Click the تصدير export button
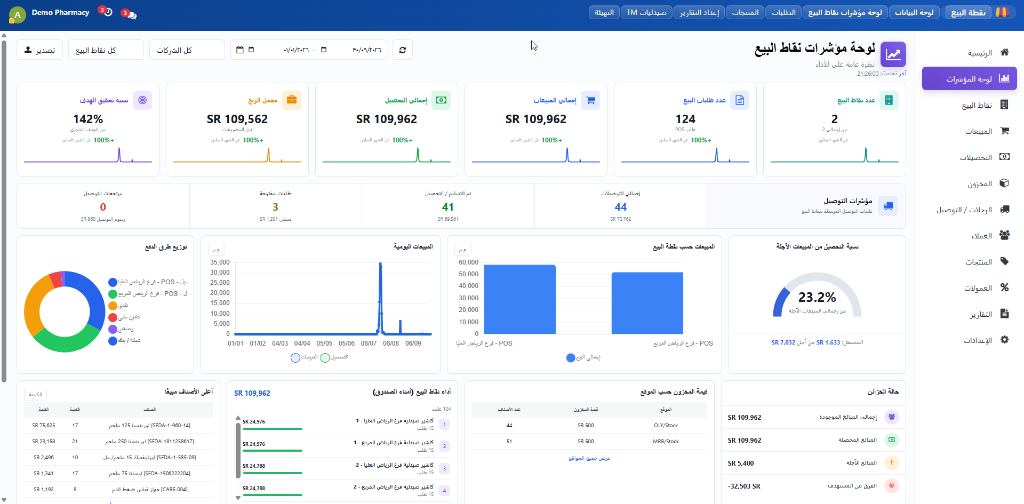The width and height of the screenshot is (1024, 504). click(40, 50)
